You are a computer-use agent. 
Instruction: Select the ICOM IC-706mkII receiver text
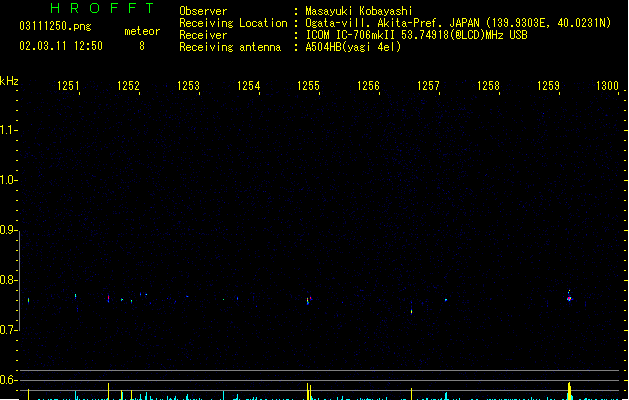coord(416,35)
